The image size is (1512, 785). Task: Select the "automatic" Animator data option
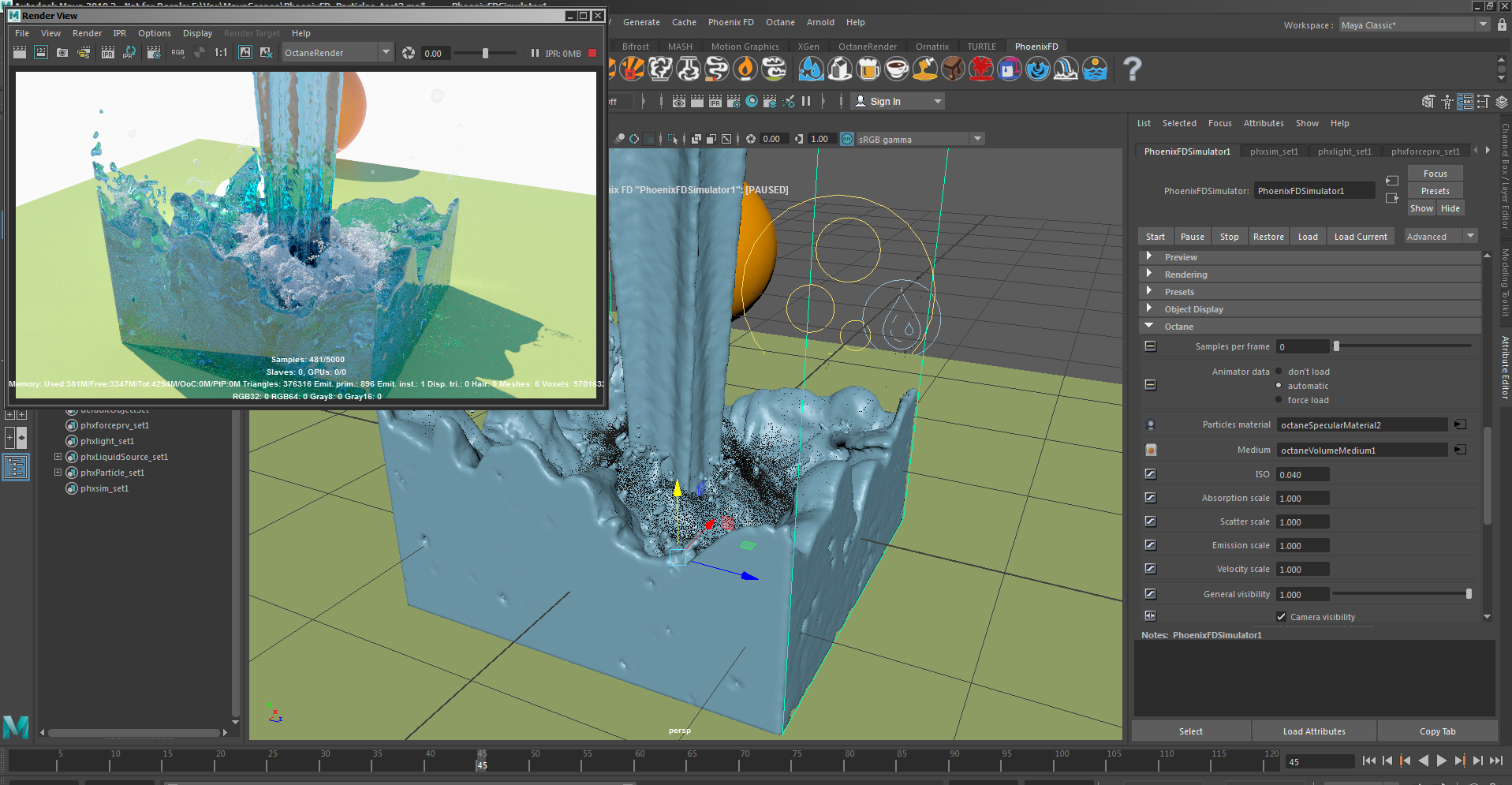[x=1279, y=386]
